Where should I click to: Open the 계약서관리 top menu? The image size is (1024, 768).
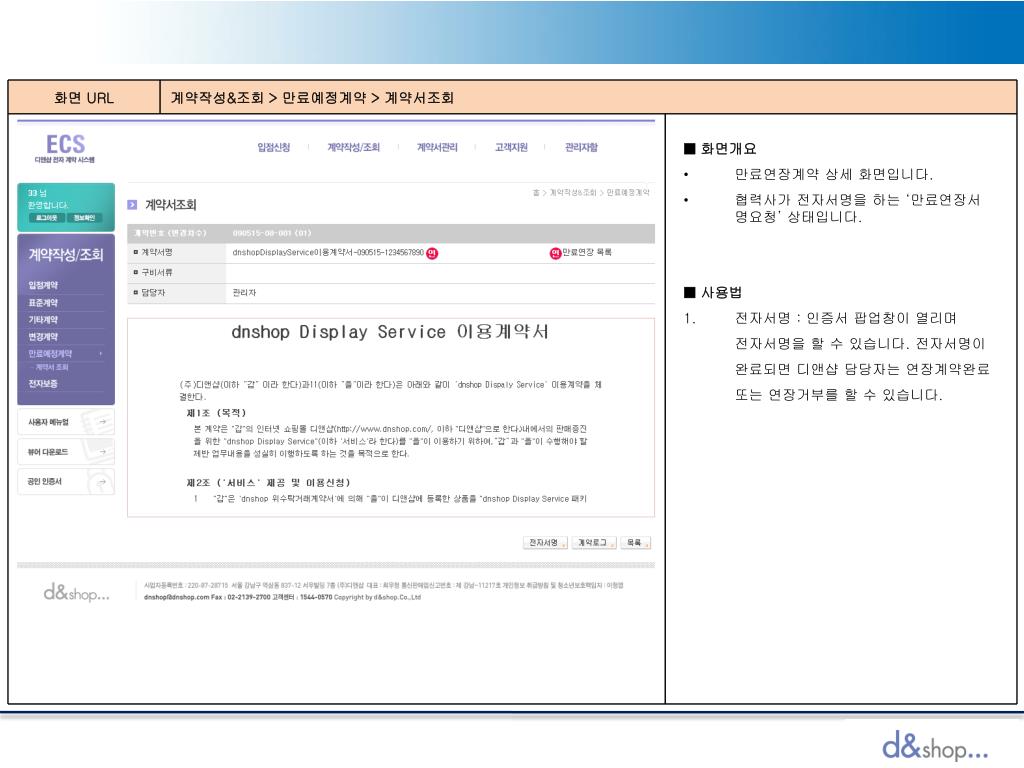click(437, 148)
